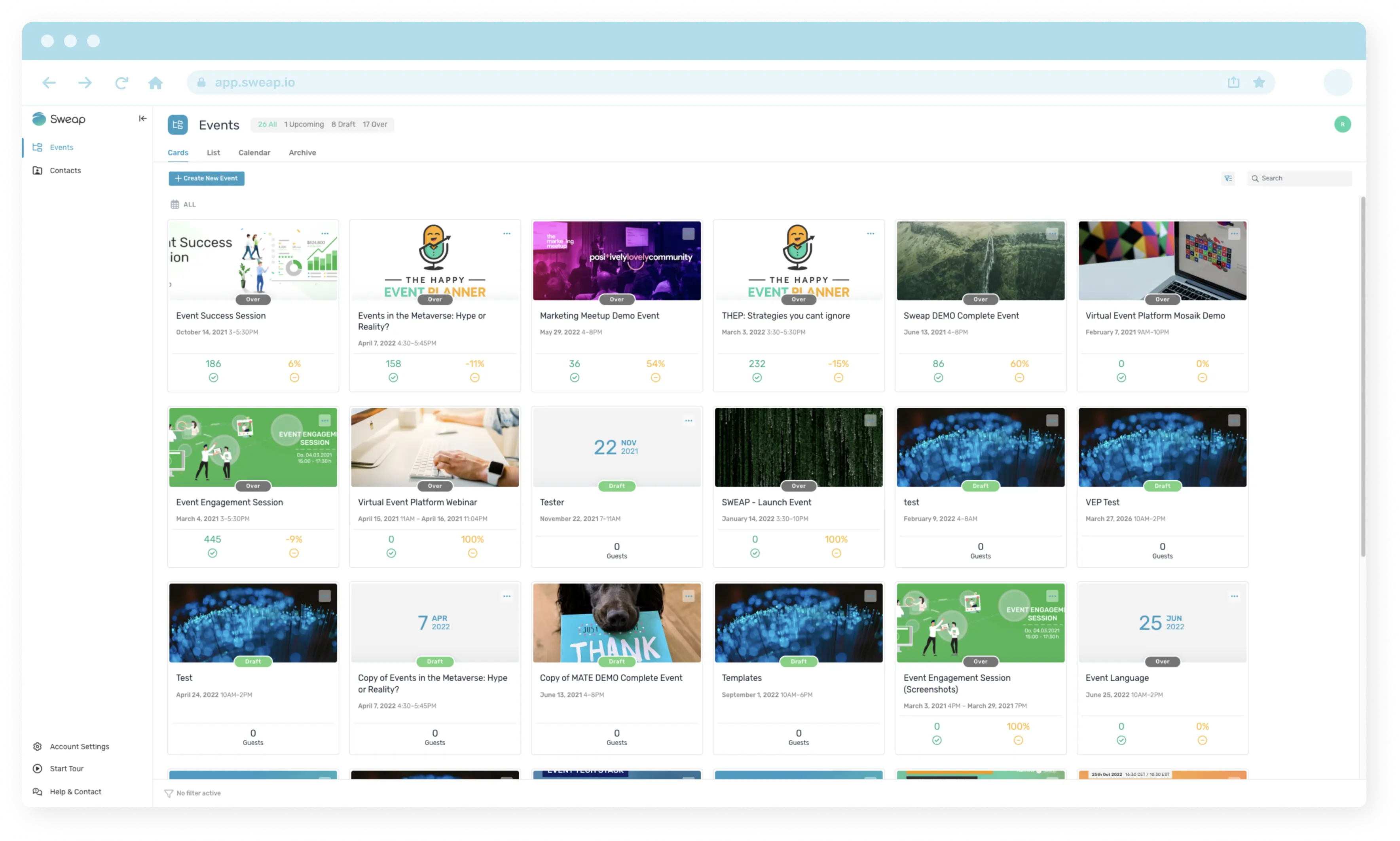Show only the 8 Draft events
This screenshot has width=1400, height=841.
pos(343,125)
